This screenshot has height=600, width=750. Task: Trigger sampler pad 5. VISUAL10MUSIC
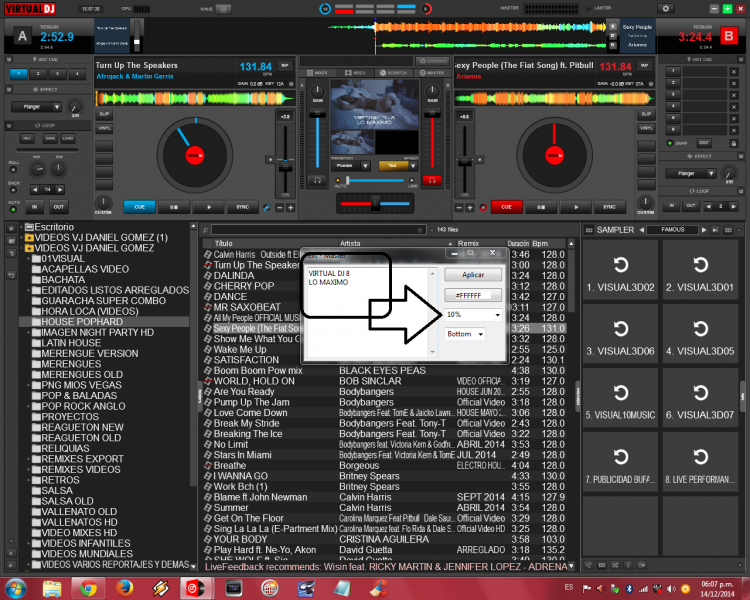coord(620,398)
